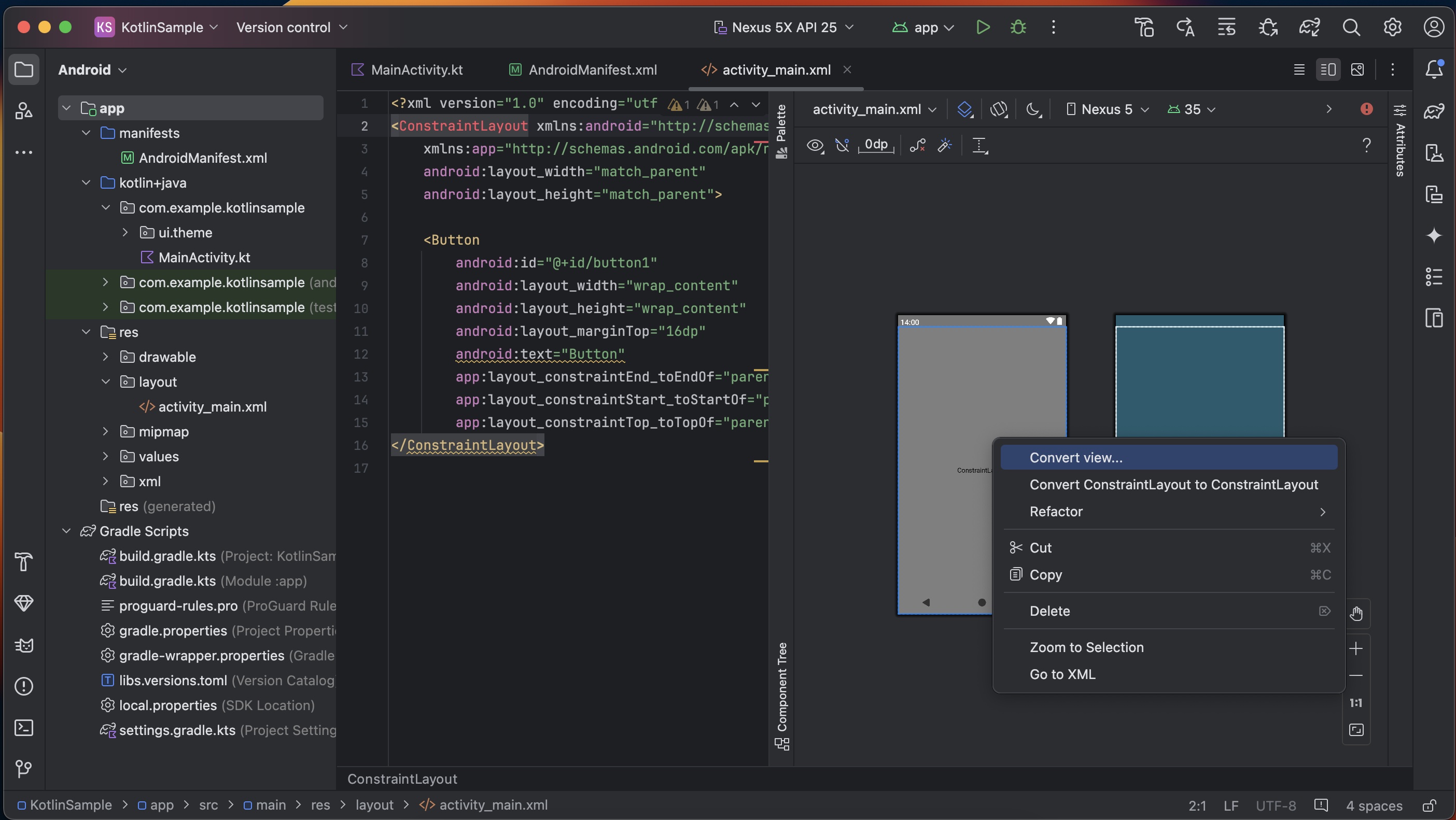Toggle night mode moon icon
Screen dimensions: 1456x820
click(1033, 109)
